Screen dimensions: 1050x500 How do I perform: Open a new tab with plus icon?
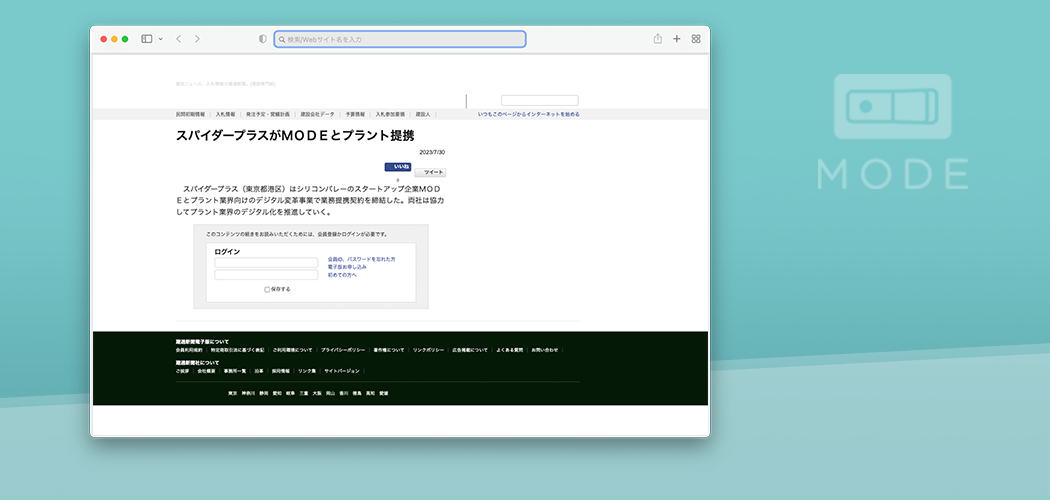tap(677, 39)
